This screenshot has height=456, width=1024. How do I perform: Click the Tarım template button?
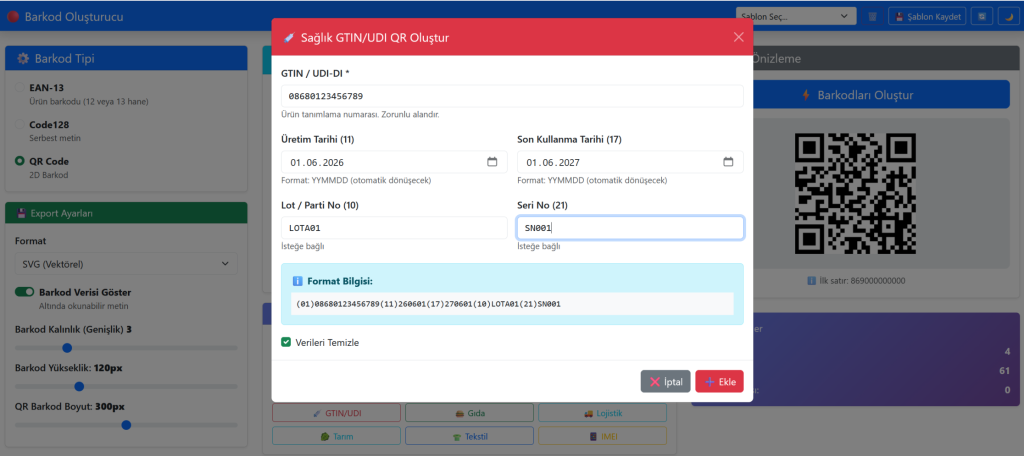(336, 436)
